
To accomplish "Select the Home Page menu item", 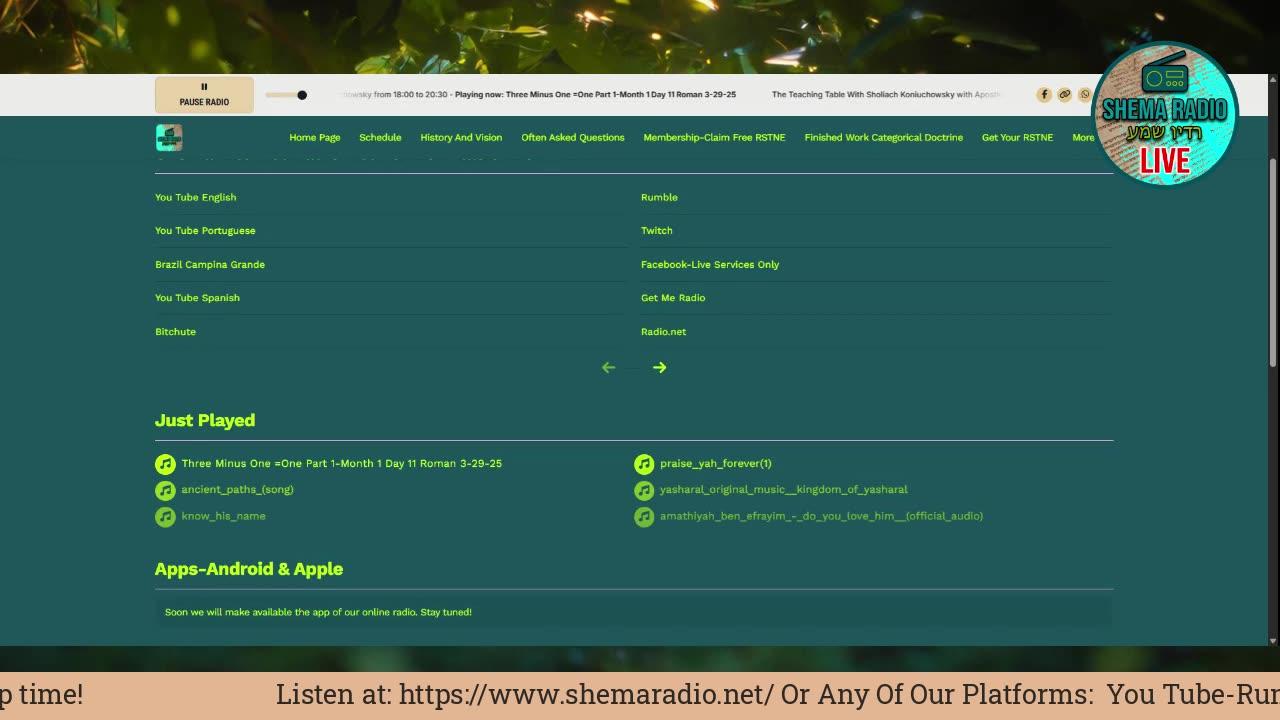I will 314,137.
